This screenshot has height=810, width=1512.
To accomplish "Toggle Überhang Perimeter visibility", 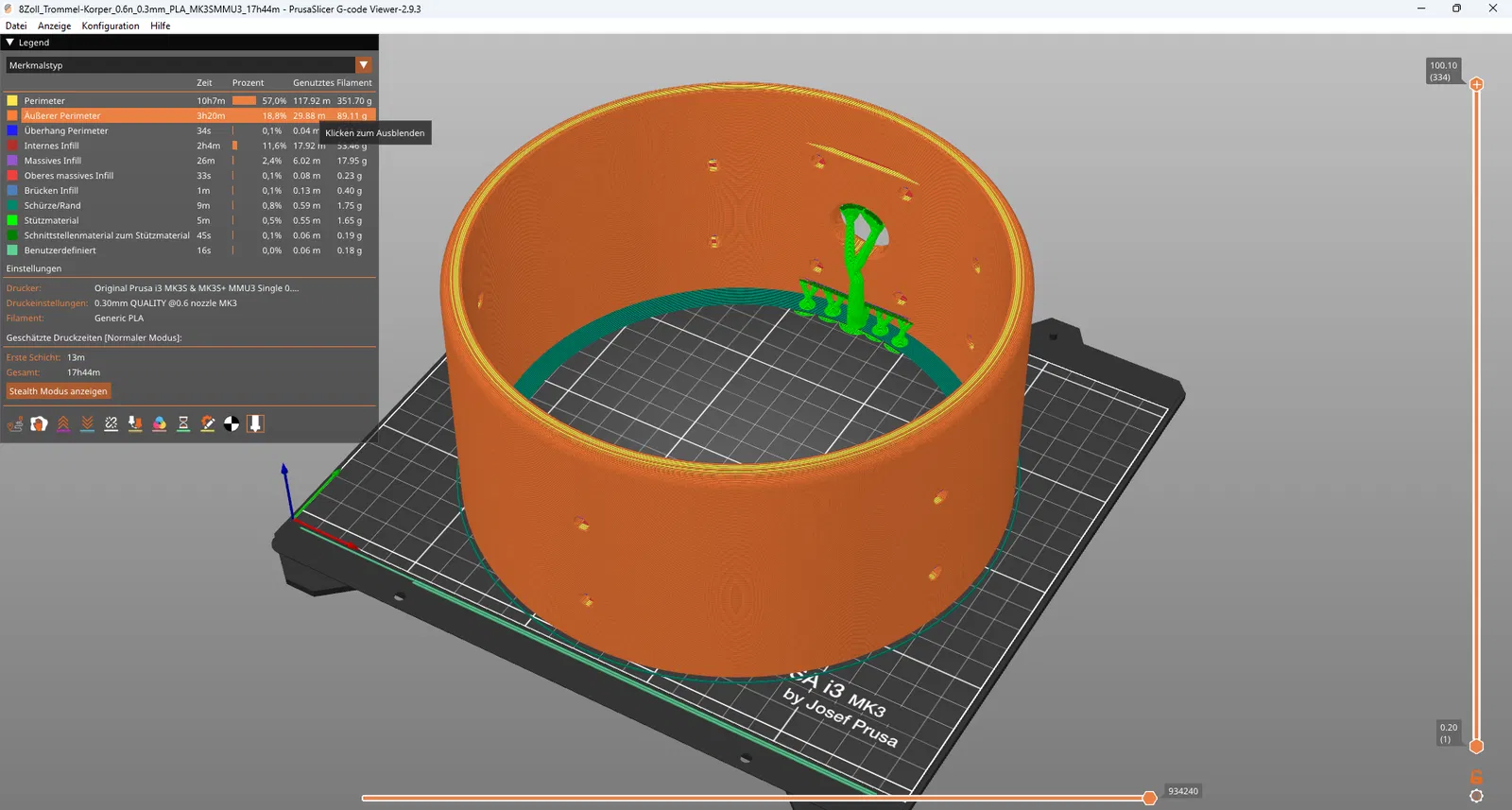I will pos(189,130).
